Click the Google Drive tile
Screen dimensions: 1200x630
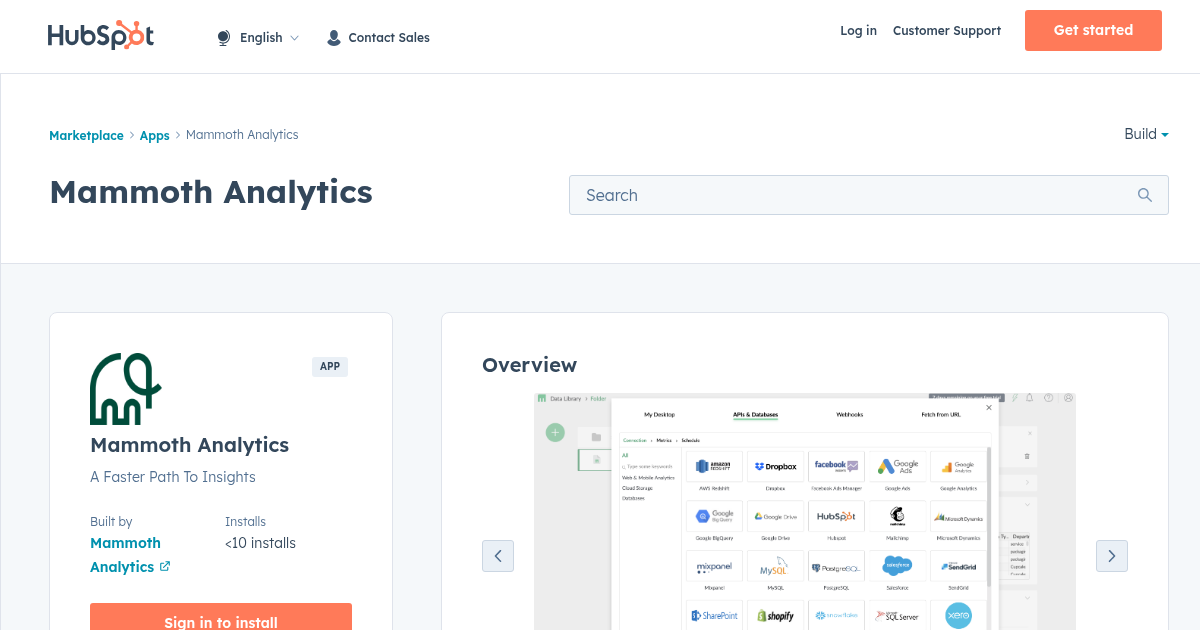tap(775, 517)
